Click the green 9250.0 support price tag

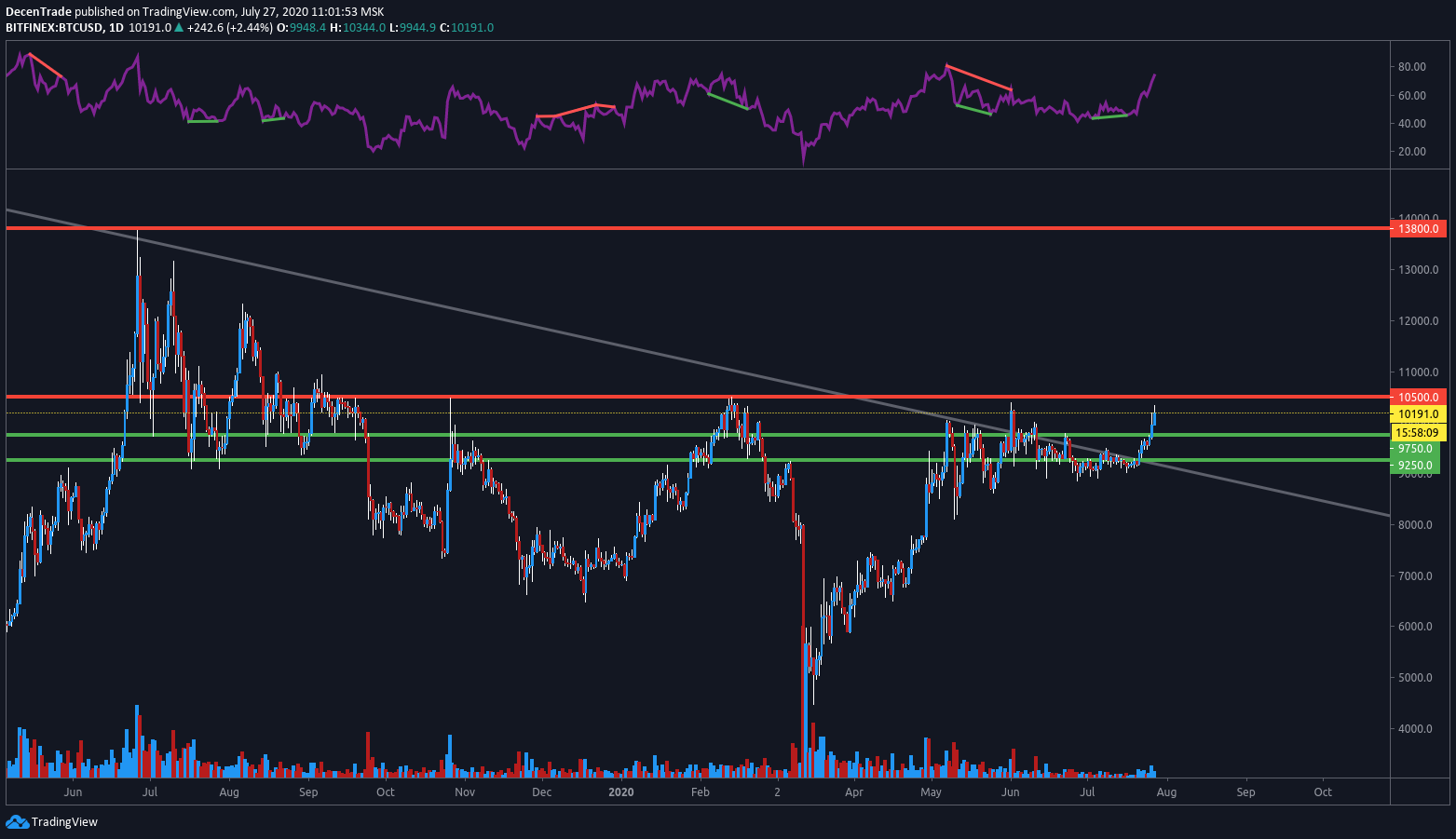tap(1417, 463)
